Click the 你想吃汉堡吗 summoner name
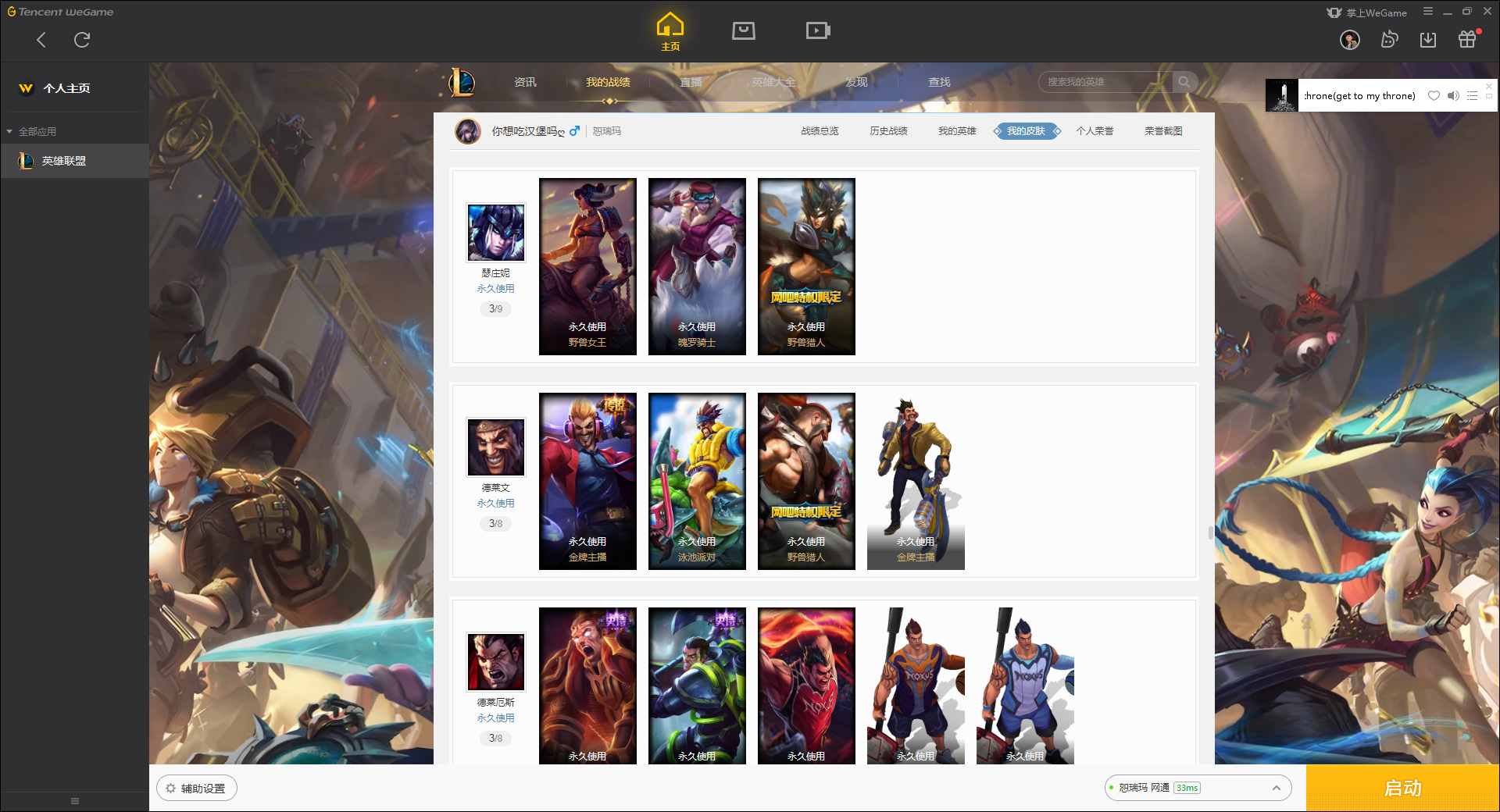1500x812 pixels. (528, 131)
